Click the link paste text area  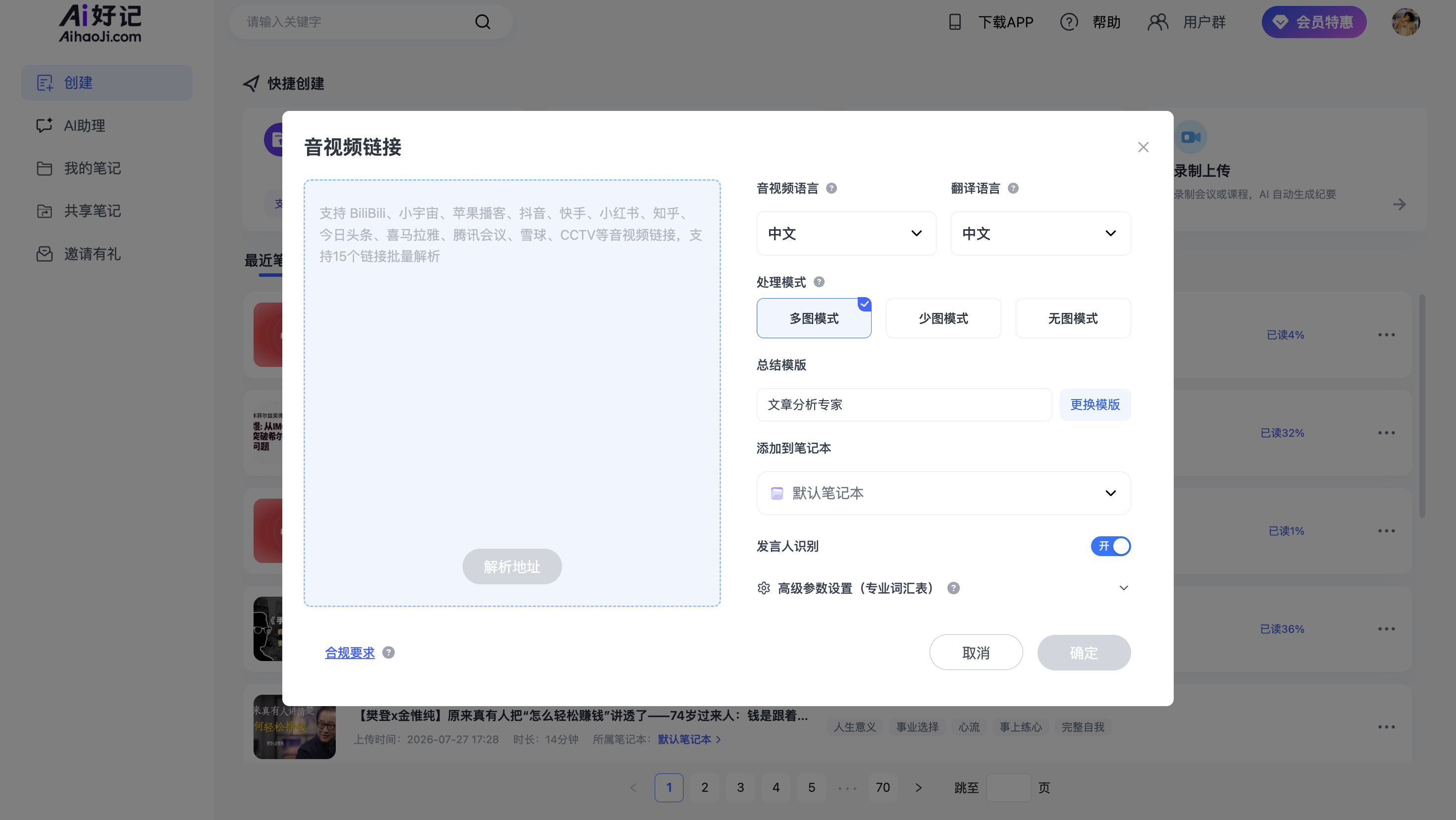click(512, 361)
